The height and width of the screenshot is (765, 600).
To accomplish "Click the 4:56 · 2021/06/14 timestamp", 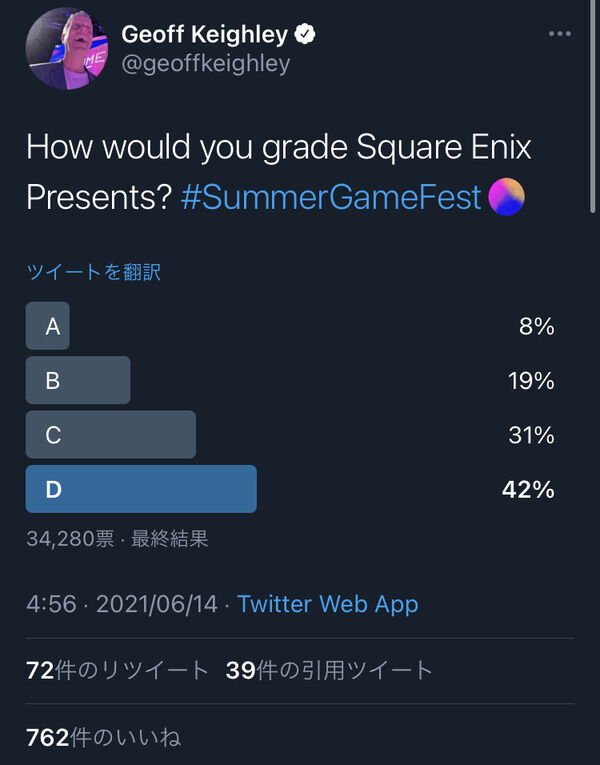I will tap(122, 604).
